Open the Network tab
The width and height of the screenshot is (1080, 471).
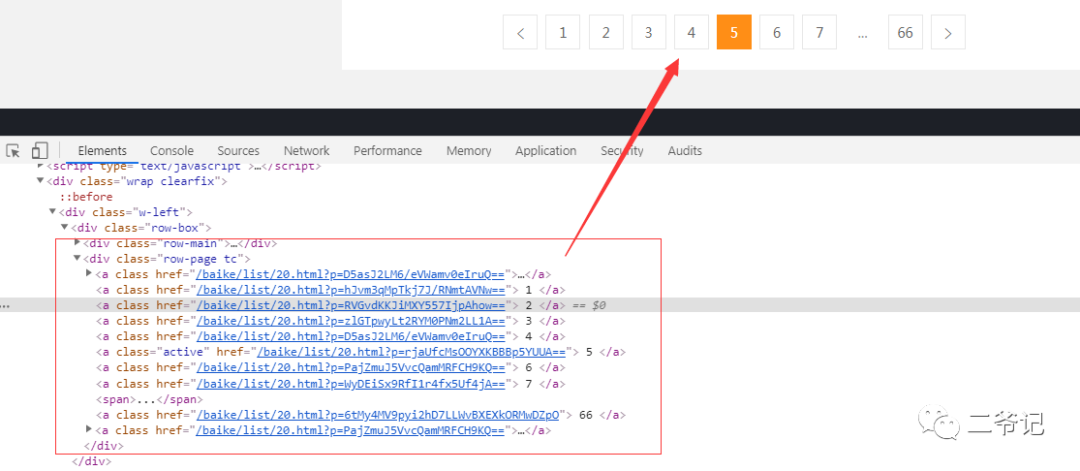pyautogui.click(x=307, y=151)
